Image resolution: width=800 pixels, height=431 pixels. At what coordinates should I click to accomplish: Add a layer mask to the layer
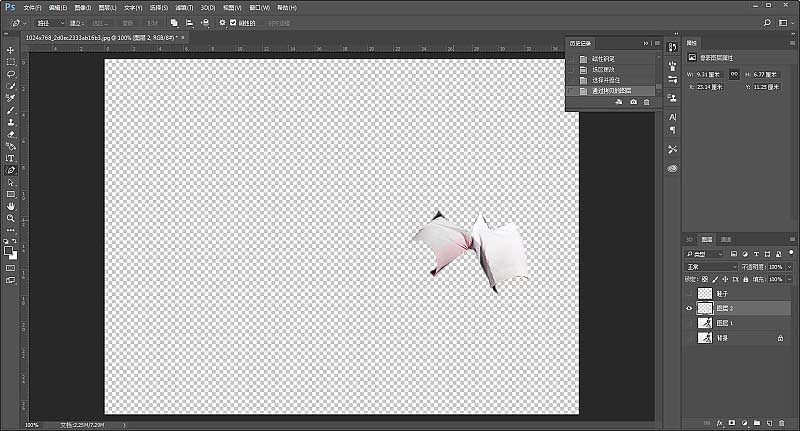tap(731, 423)
